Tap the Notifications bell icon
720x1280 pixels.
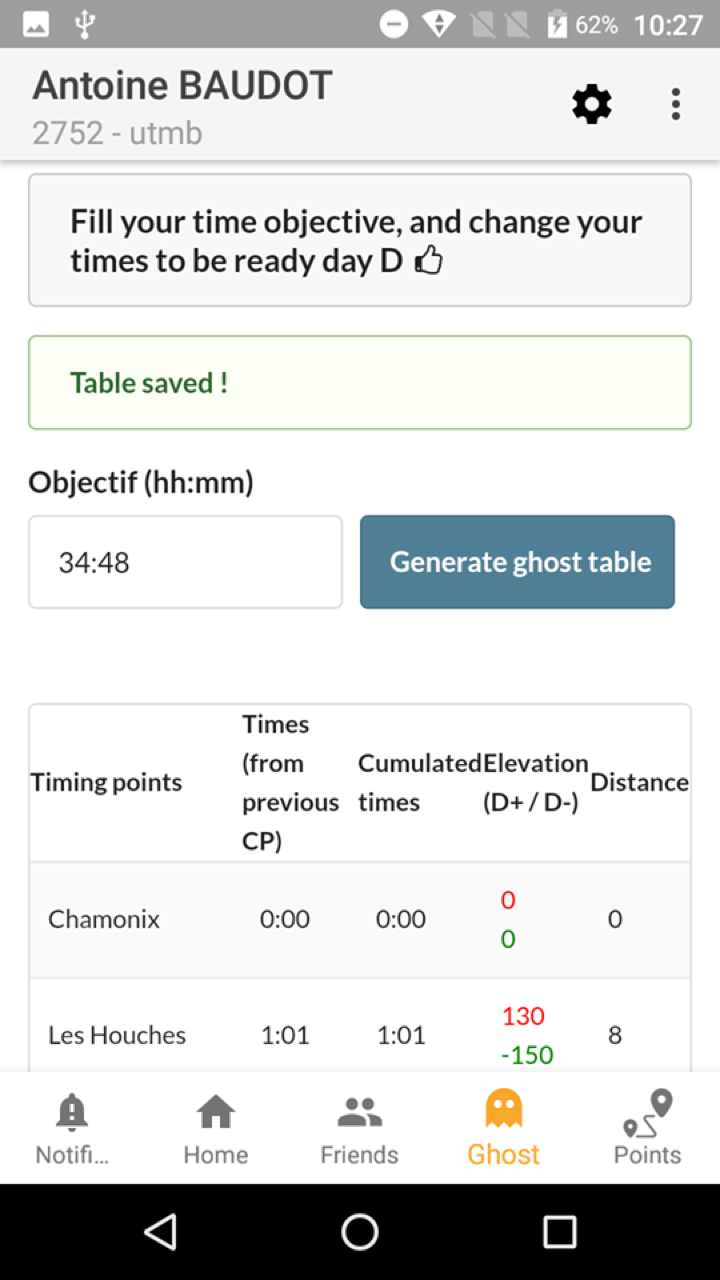[72, 1111]
